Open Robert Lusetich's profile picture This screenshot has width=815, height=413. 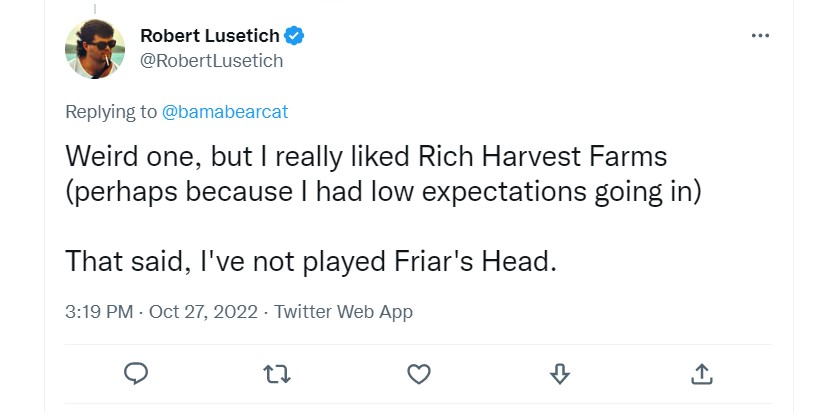click(x=95, y=49)
